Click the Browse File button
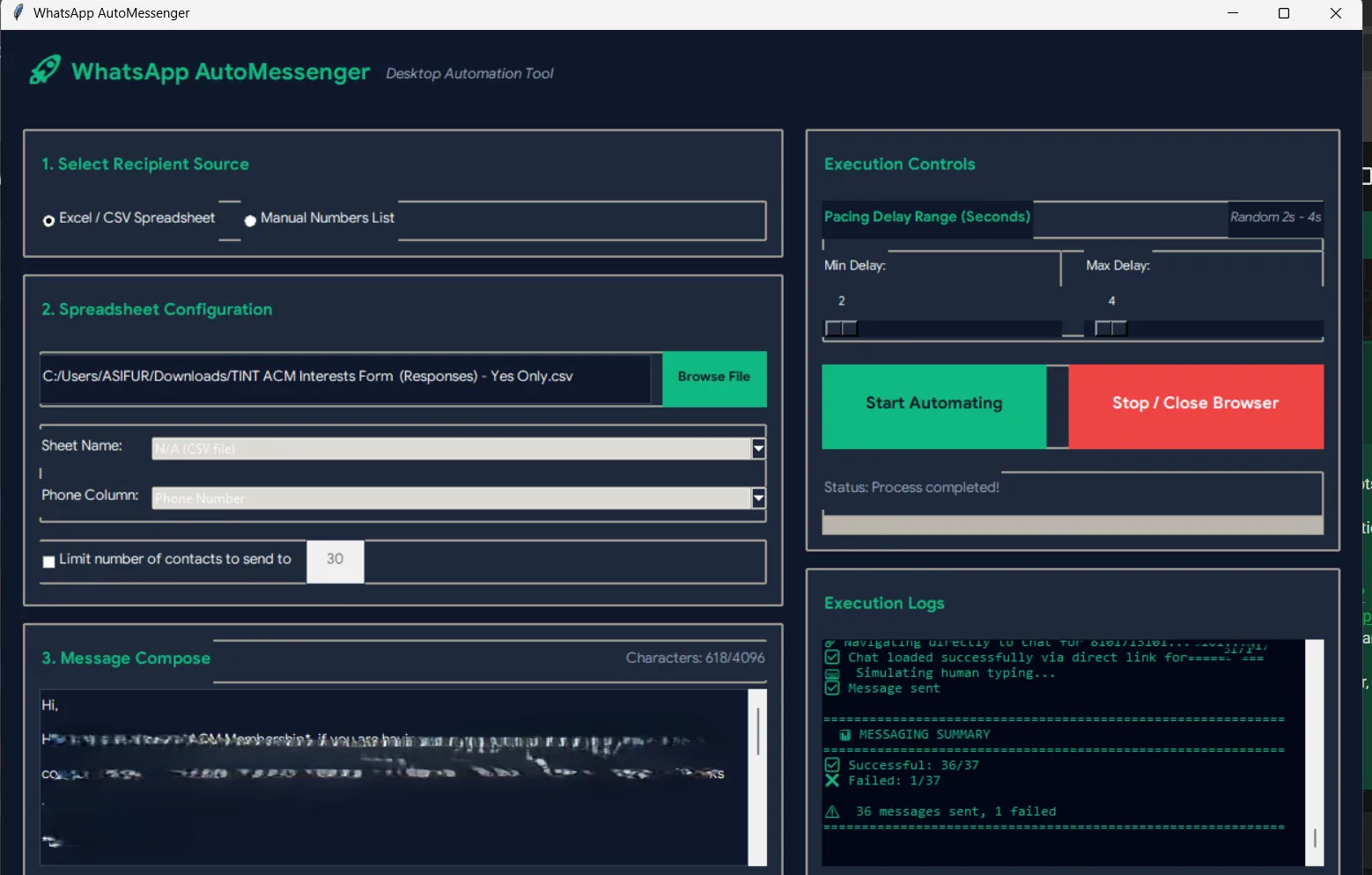The width and height of the screenshot is (1372, 875). click(x=714, y=379)
